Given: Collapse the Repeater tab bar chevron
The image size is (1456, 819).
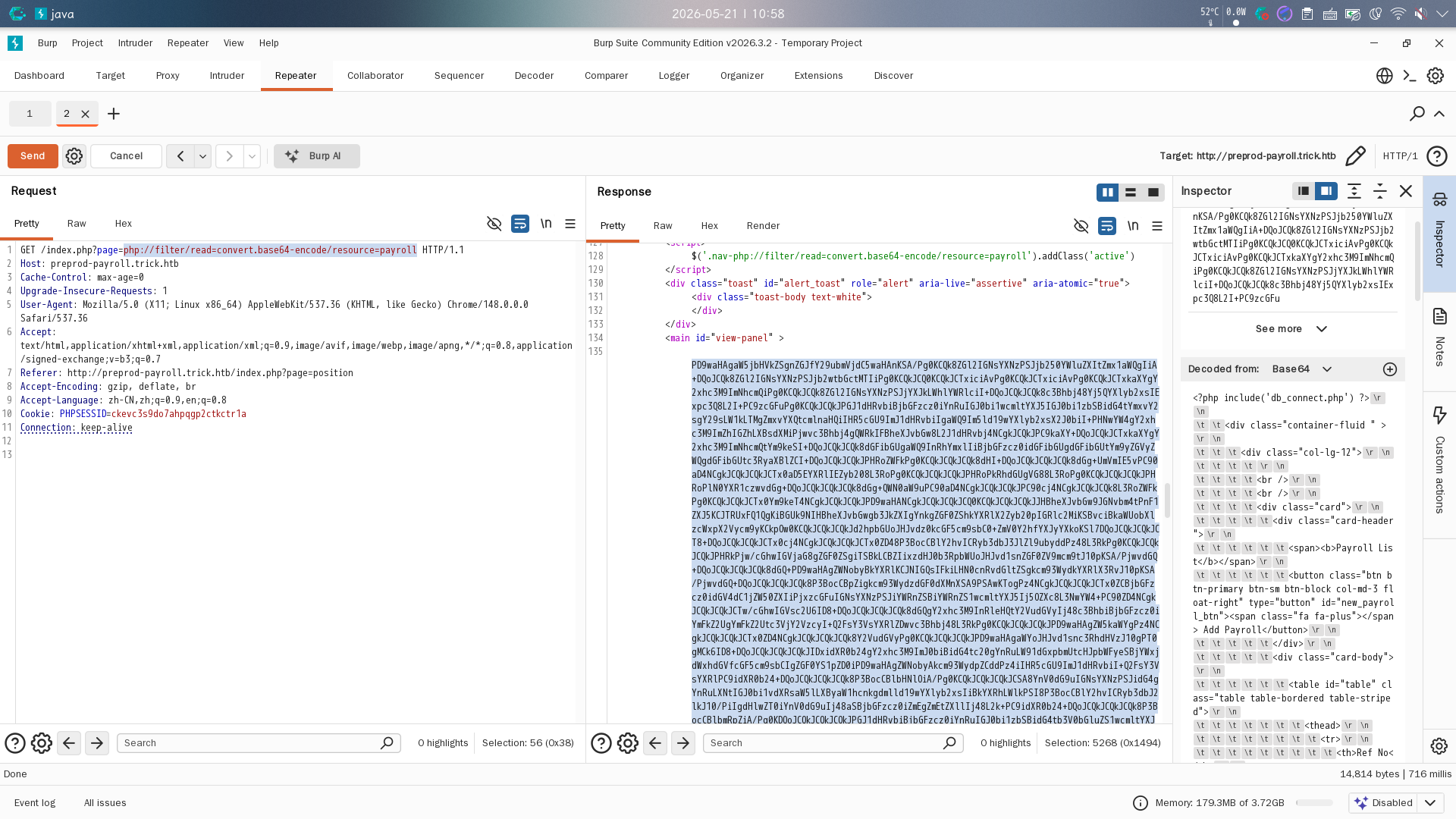Looking at the screenshot, I should (x=1439, y=114).
